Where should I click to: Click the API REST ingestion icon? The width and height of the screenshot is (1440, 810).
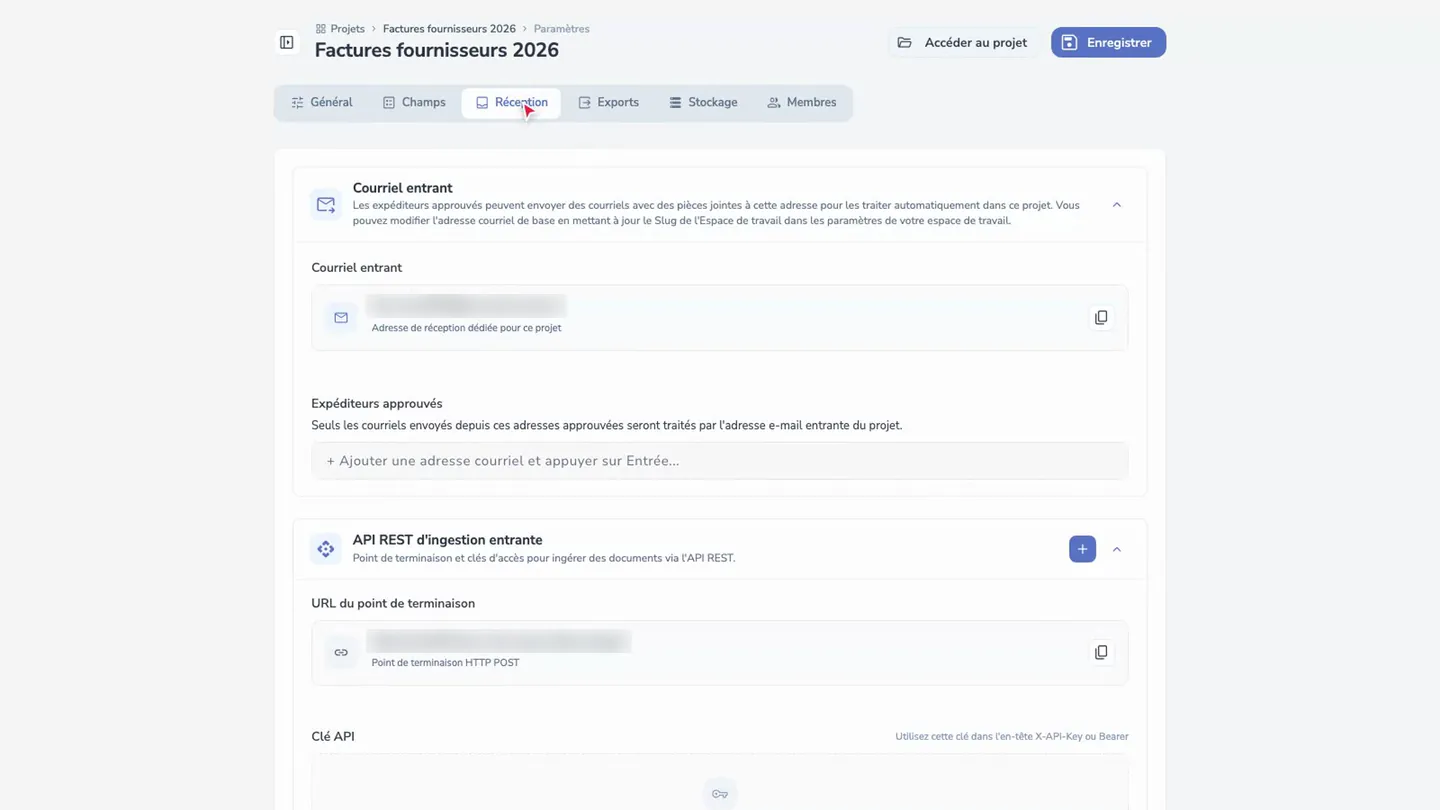click(326, 549)
